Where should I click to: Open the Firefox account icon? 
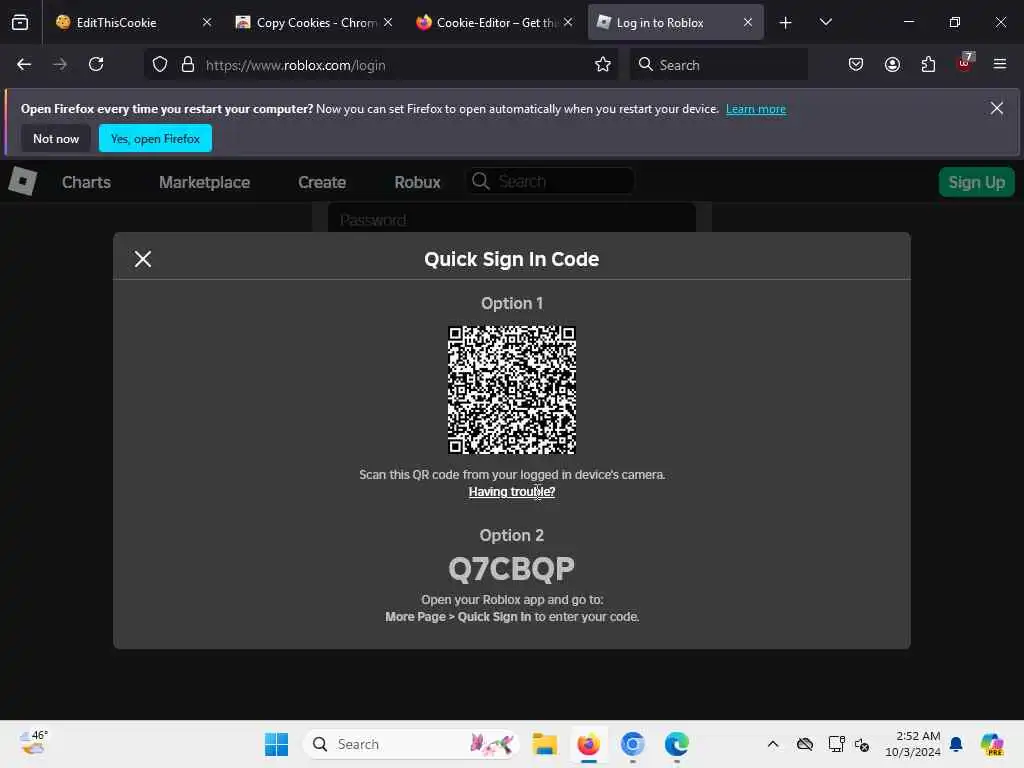coord(892,64)
